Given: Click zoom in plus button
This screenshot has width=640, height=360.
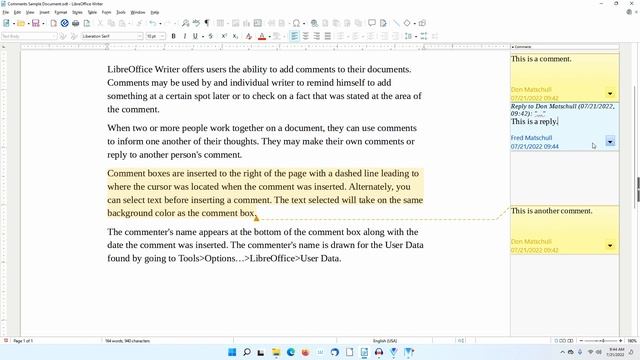Looking at the screenshot, I should (x=620, y=341).
